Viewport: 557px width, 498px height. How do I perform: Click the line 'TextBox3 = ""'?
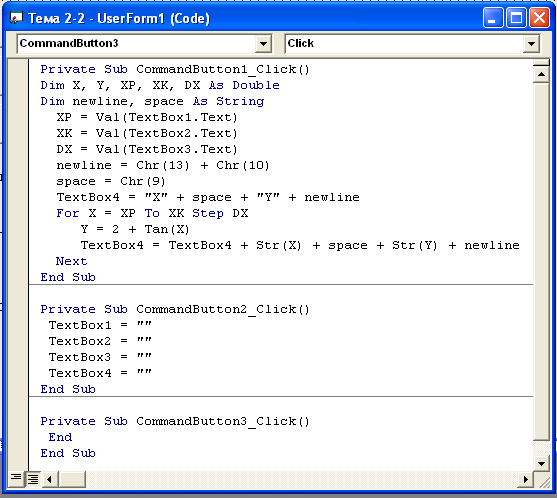[x=100, y=357]
